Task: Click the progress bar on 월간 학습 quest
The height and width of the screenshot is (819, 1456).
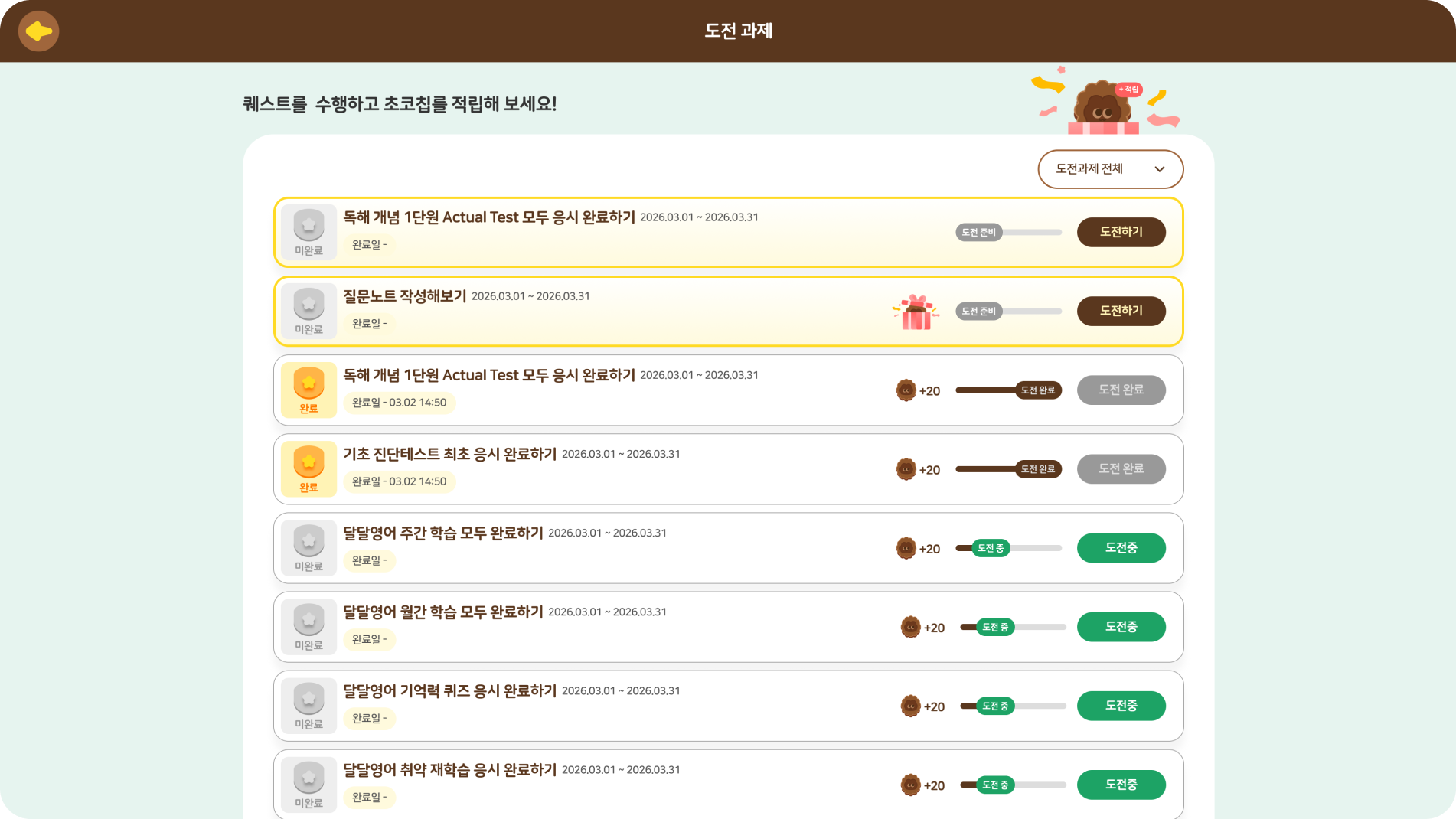Action: pos(1013,627)
